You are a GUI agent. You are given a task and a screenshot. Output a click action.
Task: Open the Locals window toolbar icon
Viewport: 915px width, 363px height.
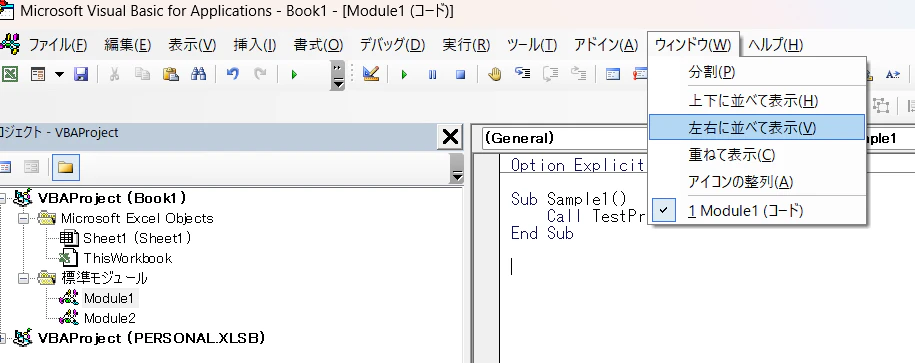coord(612,74)
